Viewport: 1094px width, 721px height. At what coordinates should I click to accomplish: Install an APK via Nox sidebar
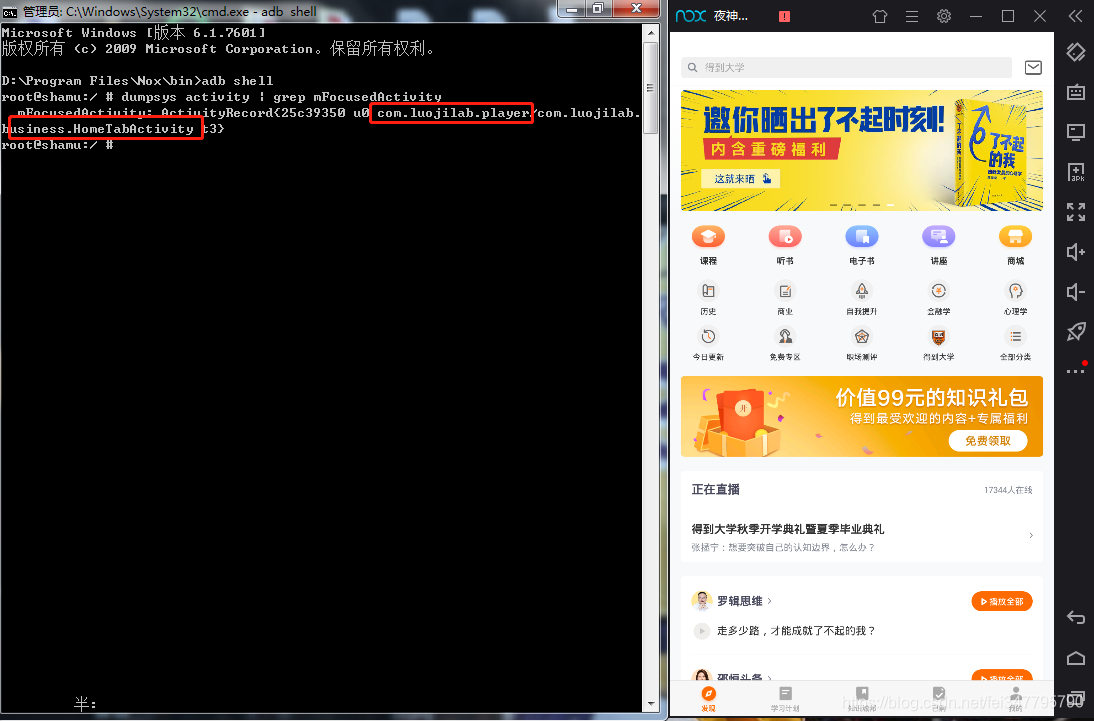(1075, 172)
